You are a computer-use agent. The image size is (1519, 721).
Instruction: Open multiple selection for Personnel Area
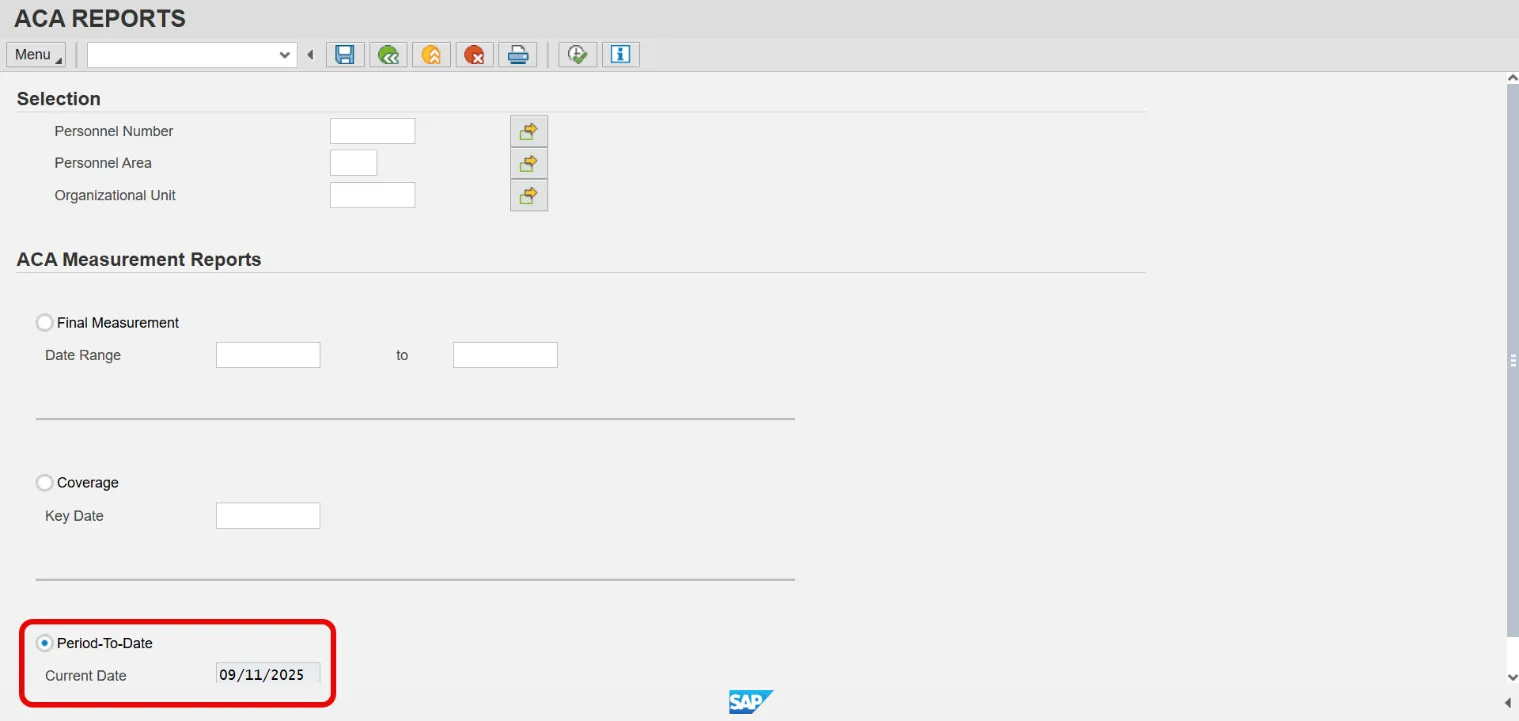tap(529, 163)
